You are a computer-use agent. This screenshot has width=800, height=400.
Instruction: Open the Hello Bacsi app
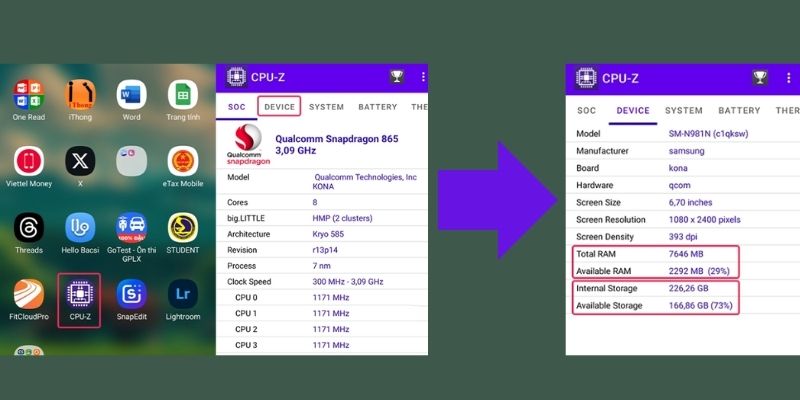click(x=80, y=228)
